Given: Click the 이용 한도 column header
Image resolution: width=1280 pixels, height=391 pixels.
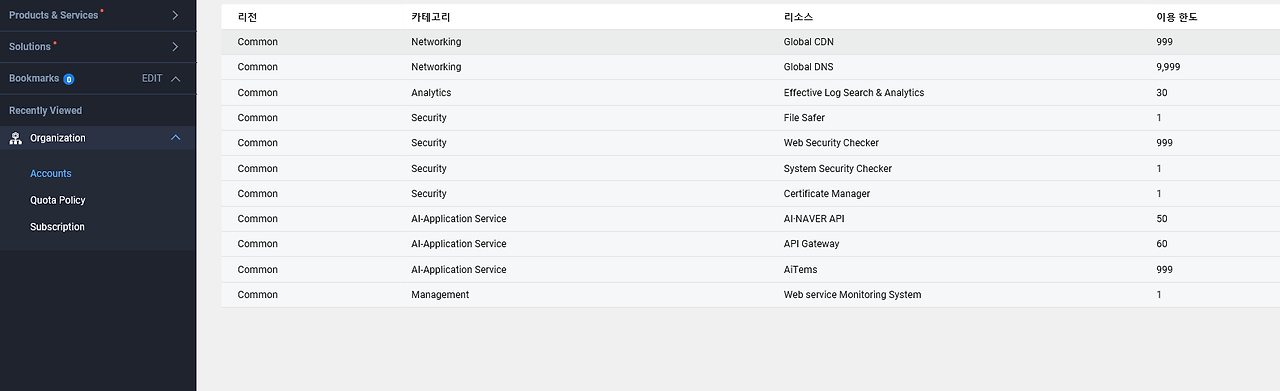Looking at the screenshot, I should (1176, 18).
